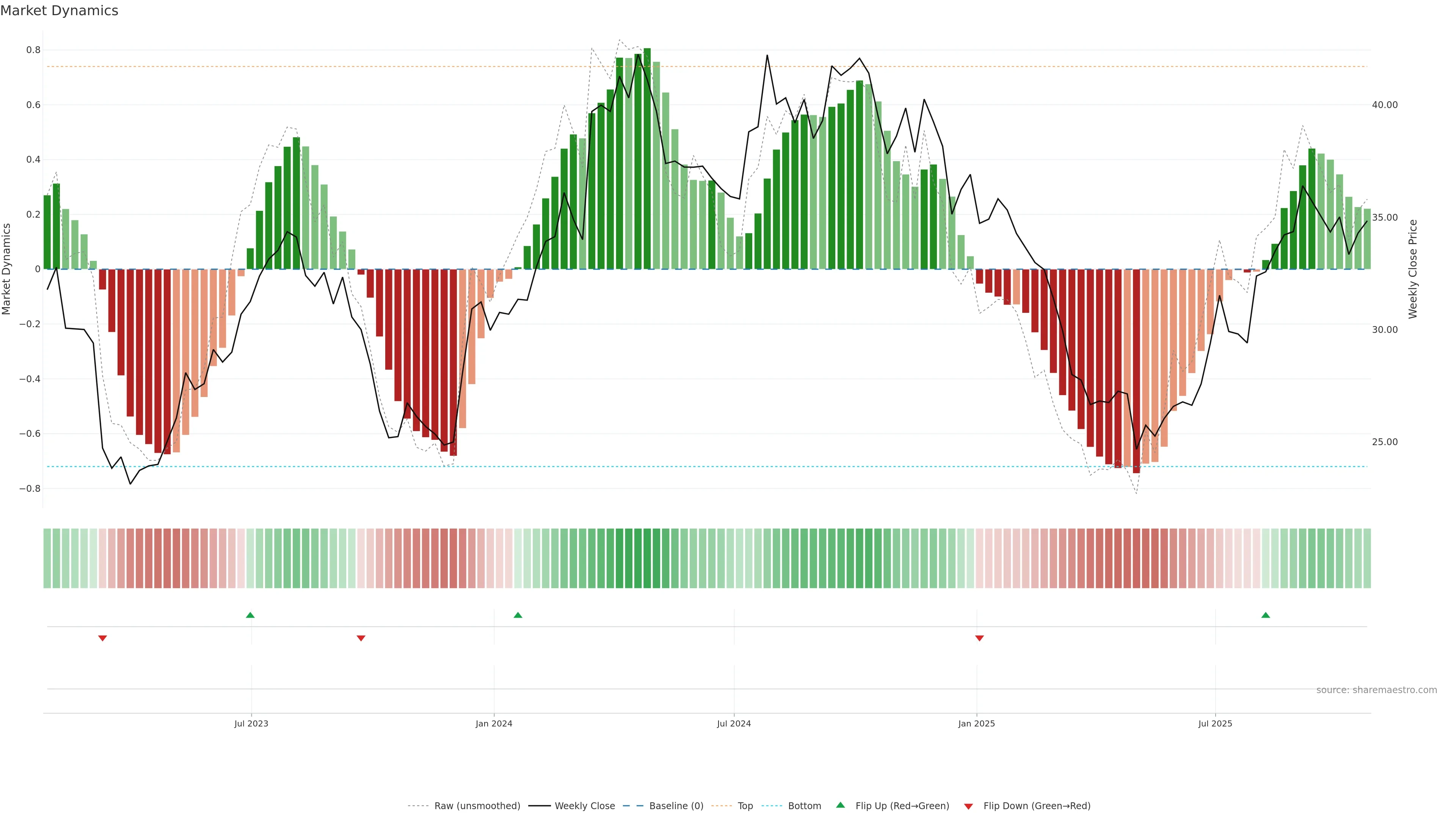1456x819 pixels.
Task: Click the 40.00 right-axis price label
Action: point(1384,105)
